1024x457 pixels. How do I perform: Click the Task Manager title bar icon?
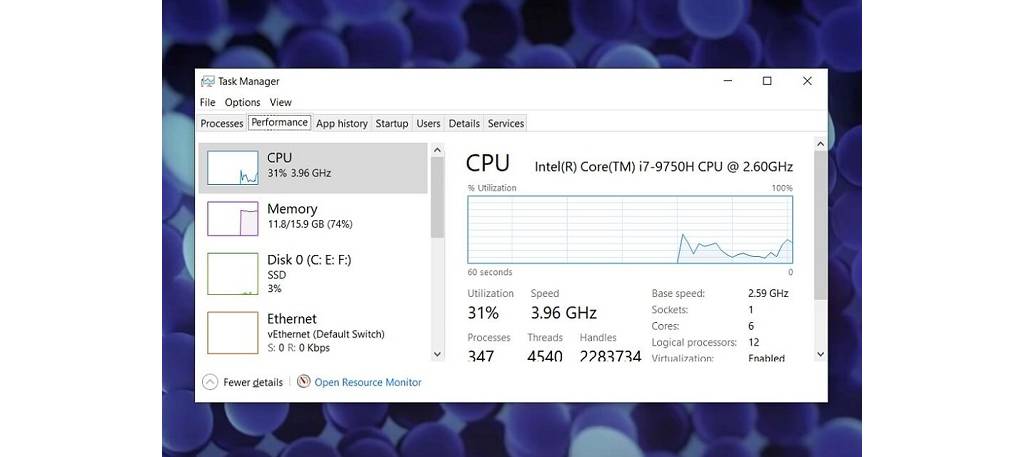coord(207,81)
